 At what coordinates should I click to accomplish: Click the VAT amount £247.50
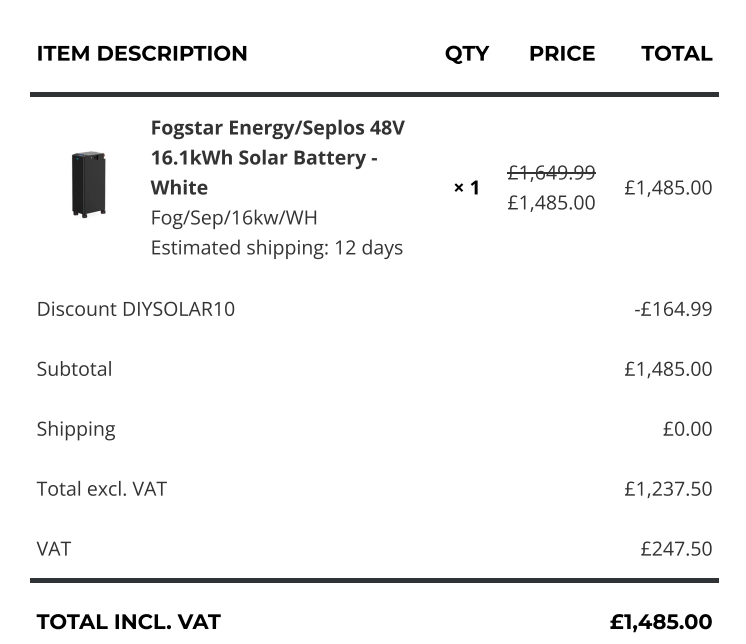[x=676, y=549]
